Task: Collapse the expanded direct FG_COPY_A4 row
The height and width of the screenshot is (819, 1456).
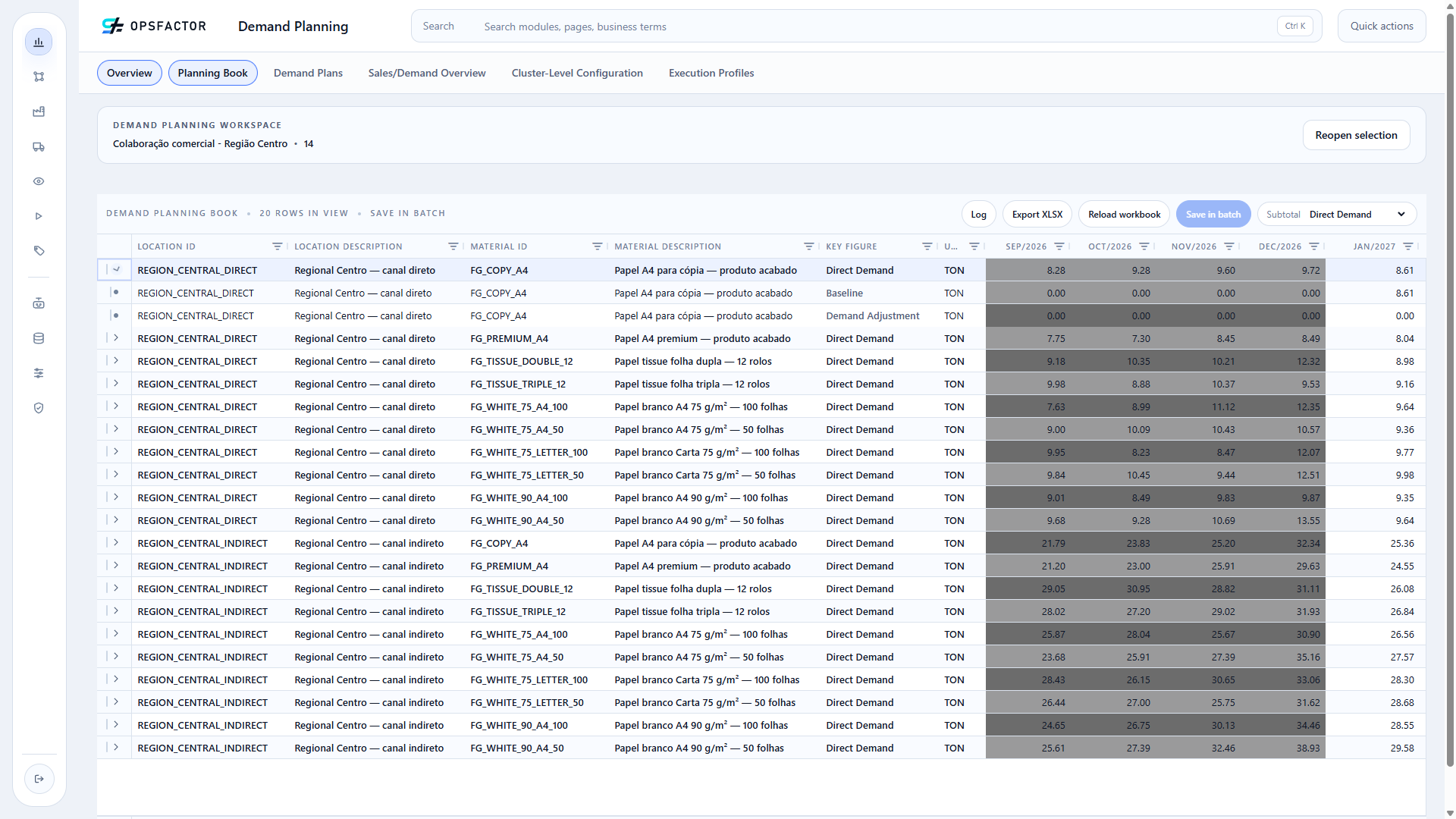Action: click(x=116, y=269)
